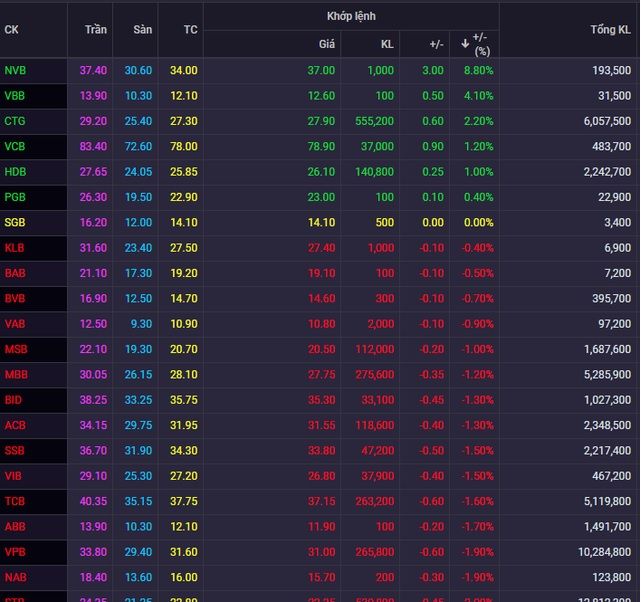Image resolution: width=641 pixels, height=602 pixels.
Task: Select the NVB matched price 37.00
Action: (321, 70)
